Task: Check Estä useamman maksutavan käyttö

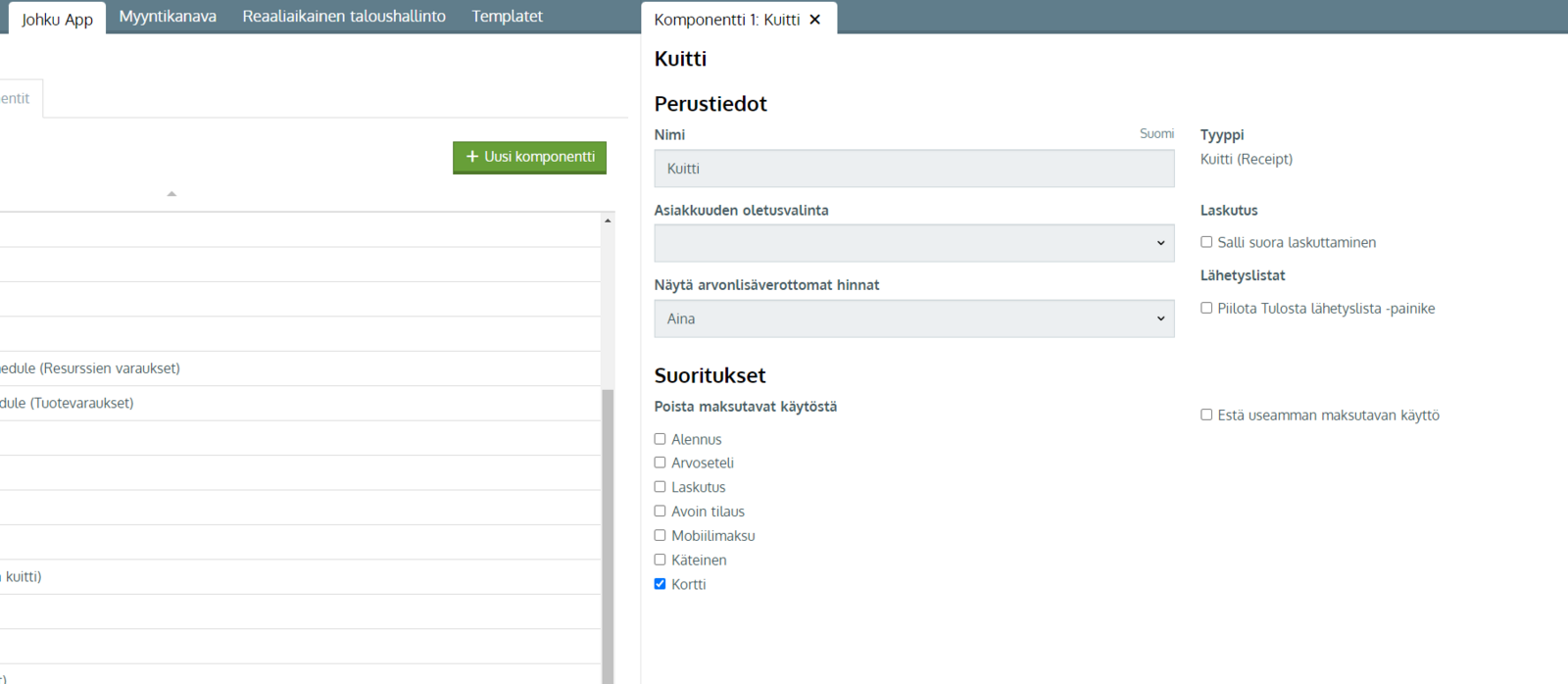Action: 1206,415
